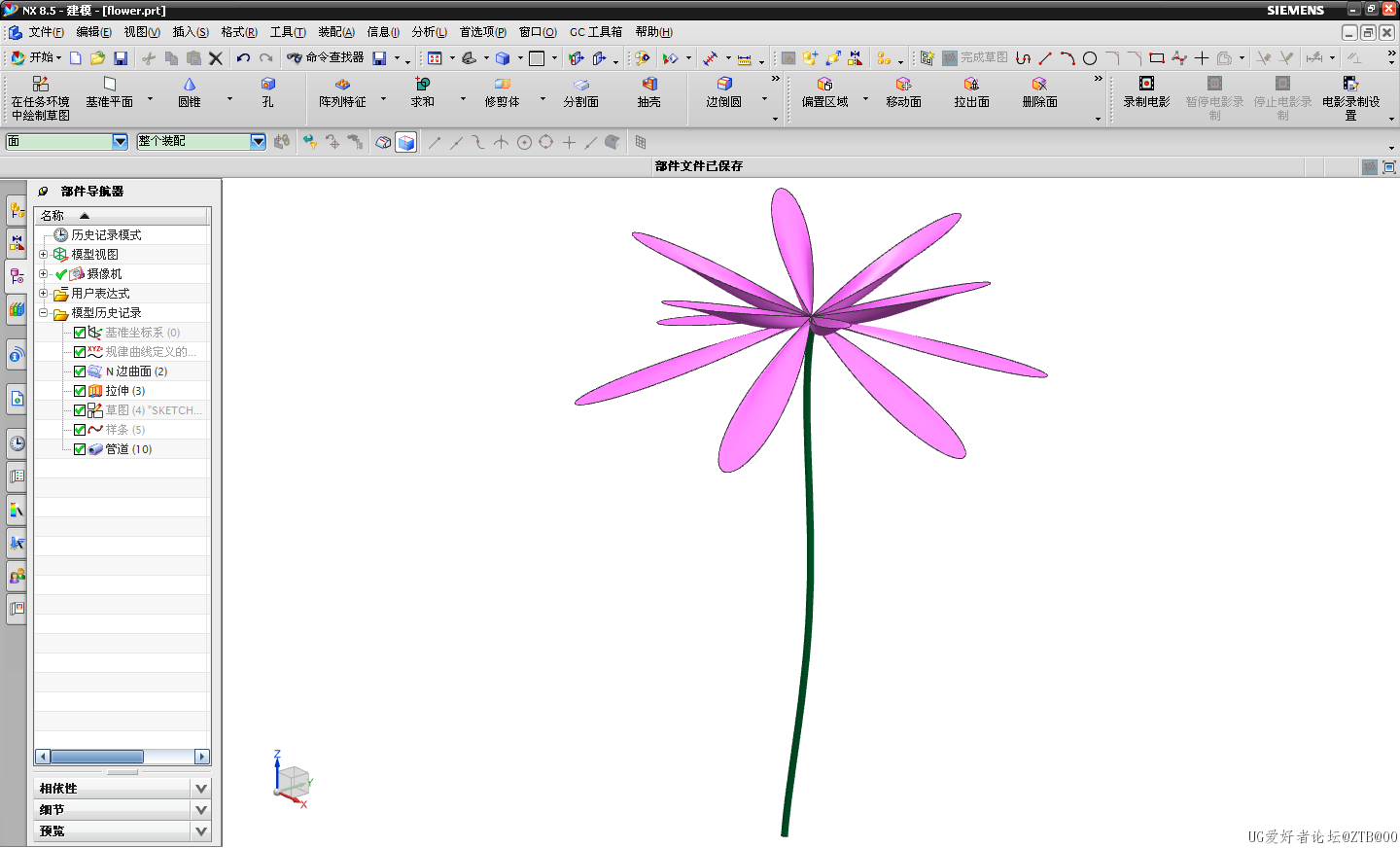Image resolution: width=1400 pixels, height=848 pixels.
Task: Select the Pull Face (拉出面) tool
Action: 972,93
